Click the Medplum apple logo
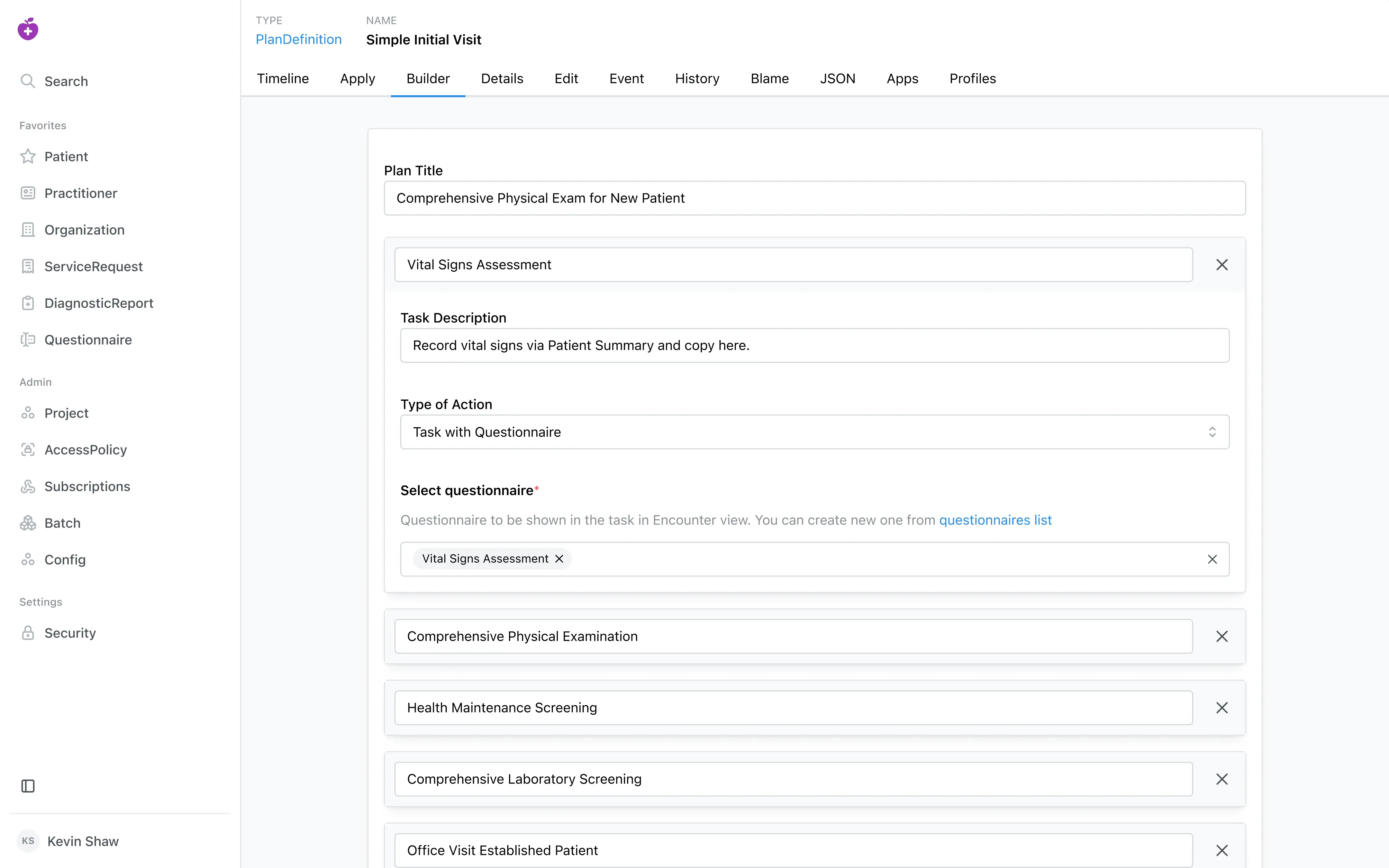Screen dimensions: 1389x868 click(28, 29)
